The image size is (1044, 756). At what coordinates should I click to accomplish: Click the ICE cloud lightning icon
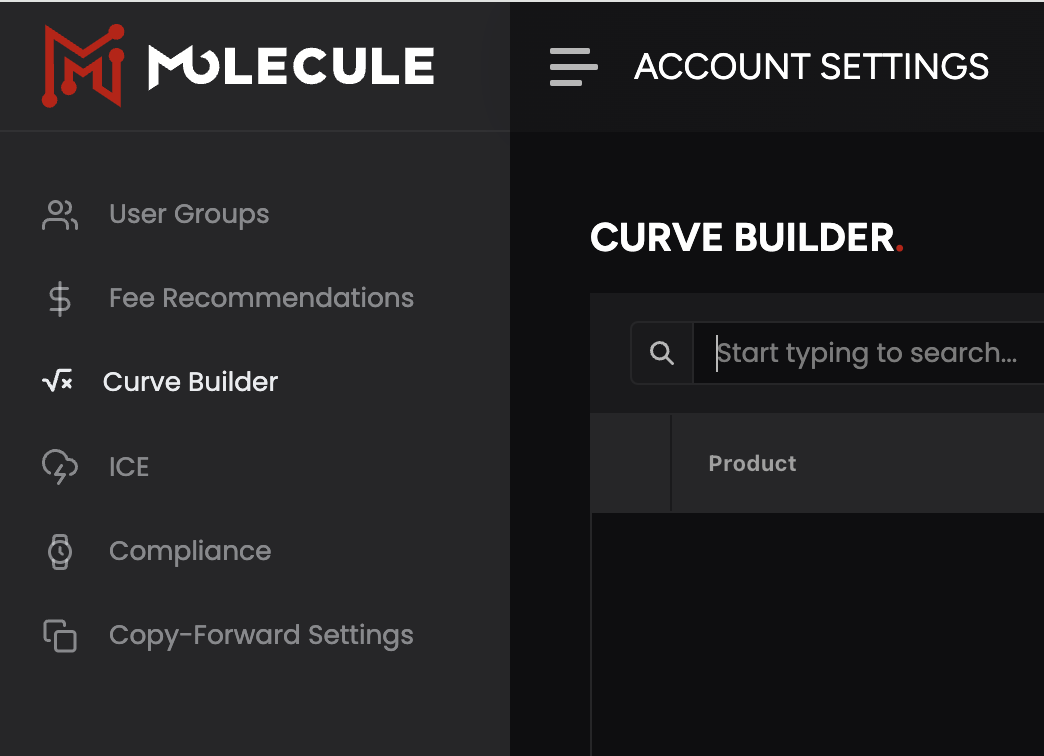60,467
